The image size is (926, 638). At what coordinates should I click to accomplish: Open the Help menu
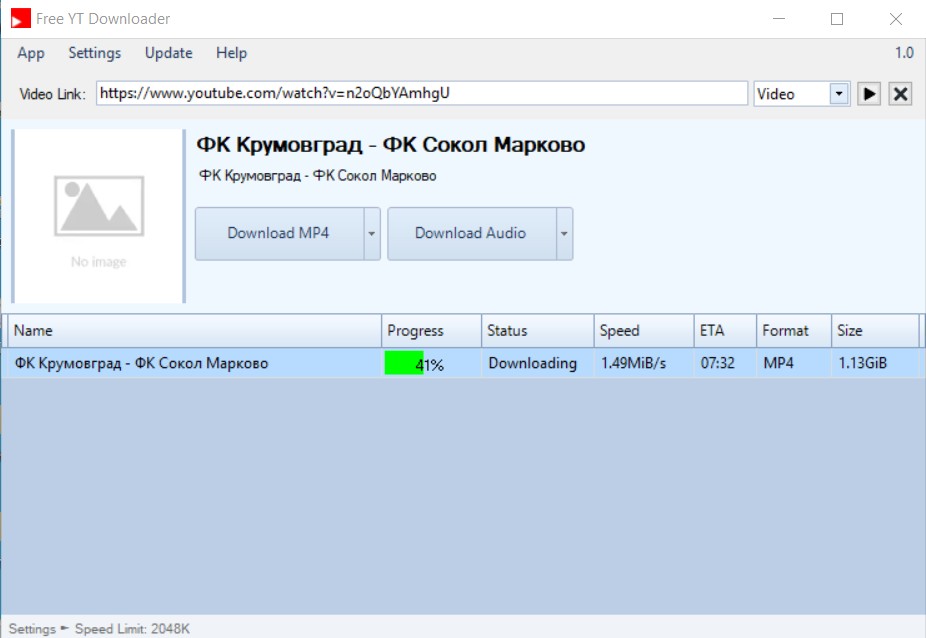231,53
